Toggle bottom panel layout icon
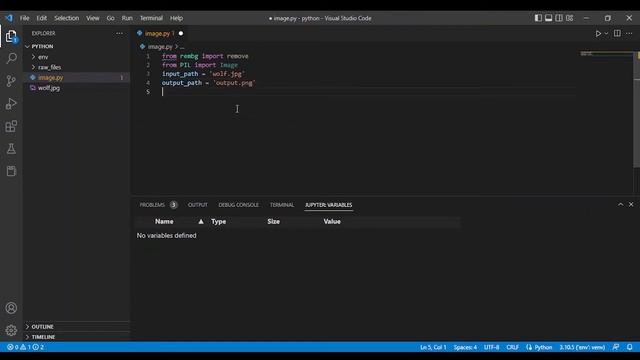Viewport: 640px width, 360px height. point(549,18)
